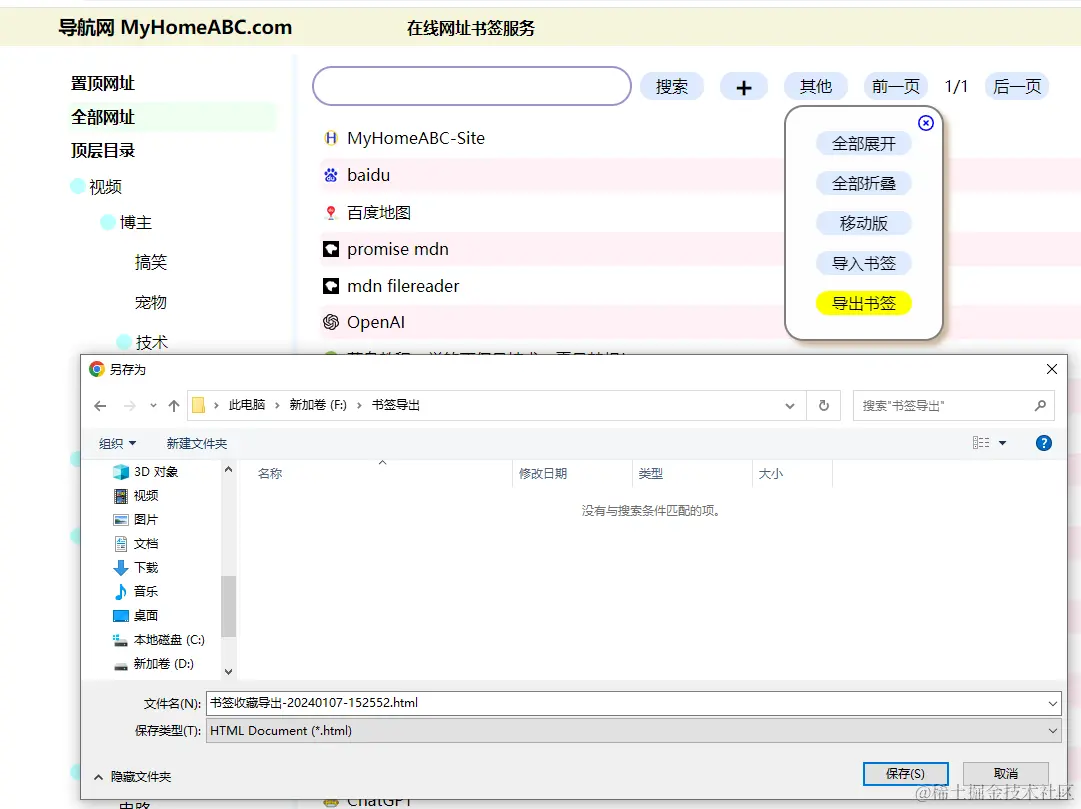The width and height of the screenshot is (1081, 809).
Task: Click the refresh icon in the save dialog
Action: coord(822,405)
